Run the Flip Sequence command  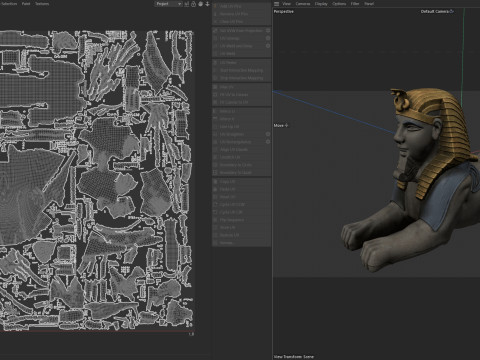pyautogui.click(x=242, y=220)
